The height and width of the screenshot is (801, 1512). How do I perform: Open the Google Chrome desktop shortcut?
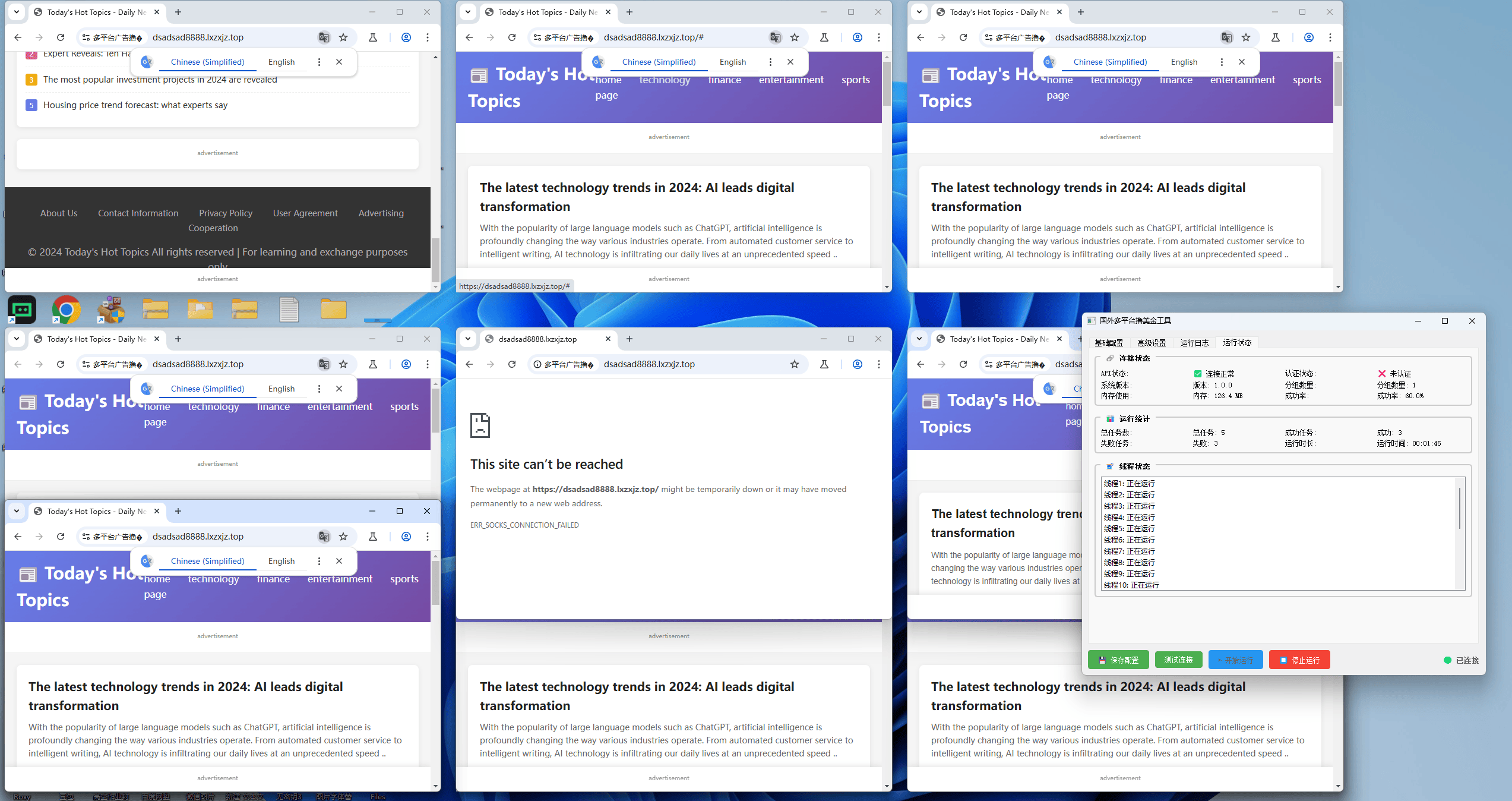66,309
